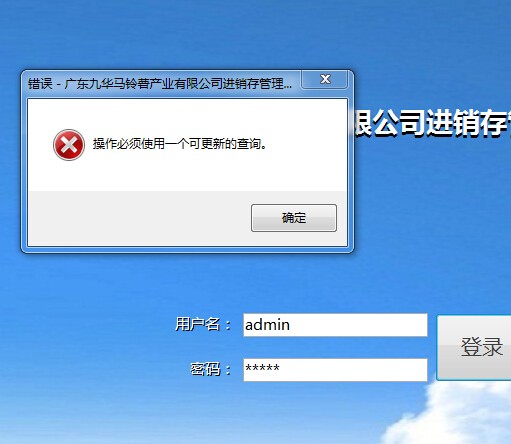Click the 确定 button in error dialog

click(294, 218)
